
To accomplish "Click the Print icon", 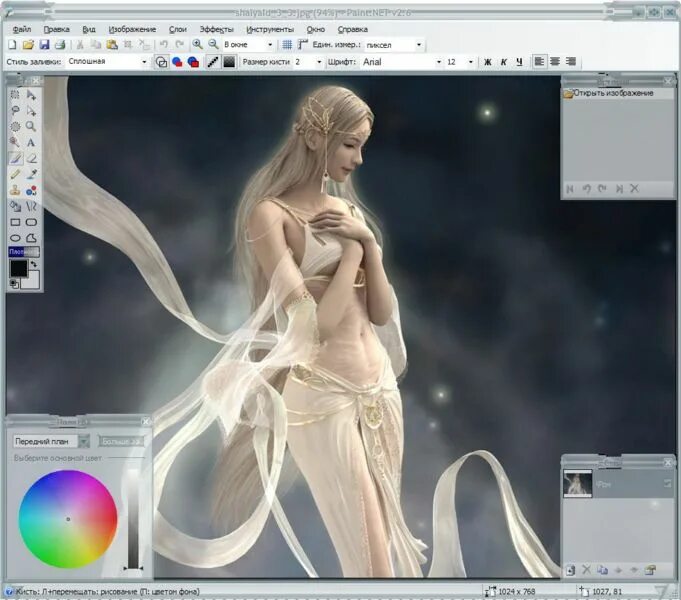I will tap(60, 44).
